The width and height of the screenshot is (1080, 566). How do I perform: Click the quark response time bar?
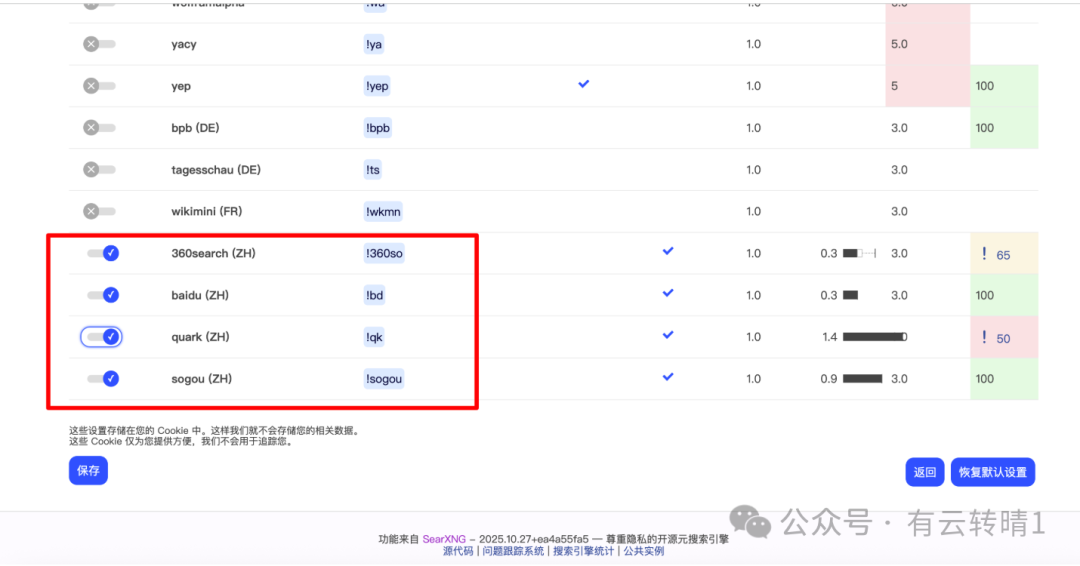click(x=874, y=337)
